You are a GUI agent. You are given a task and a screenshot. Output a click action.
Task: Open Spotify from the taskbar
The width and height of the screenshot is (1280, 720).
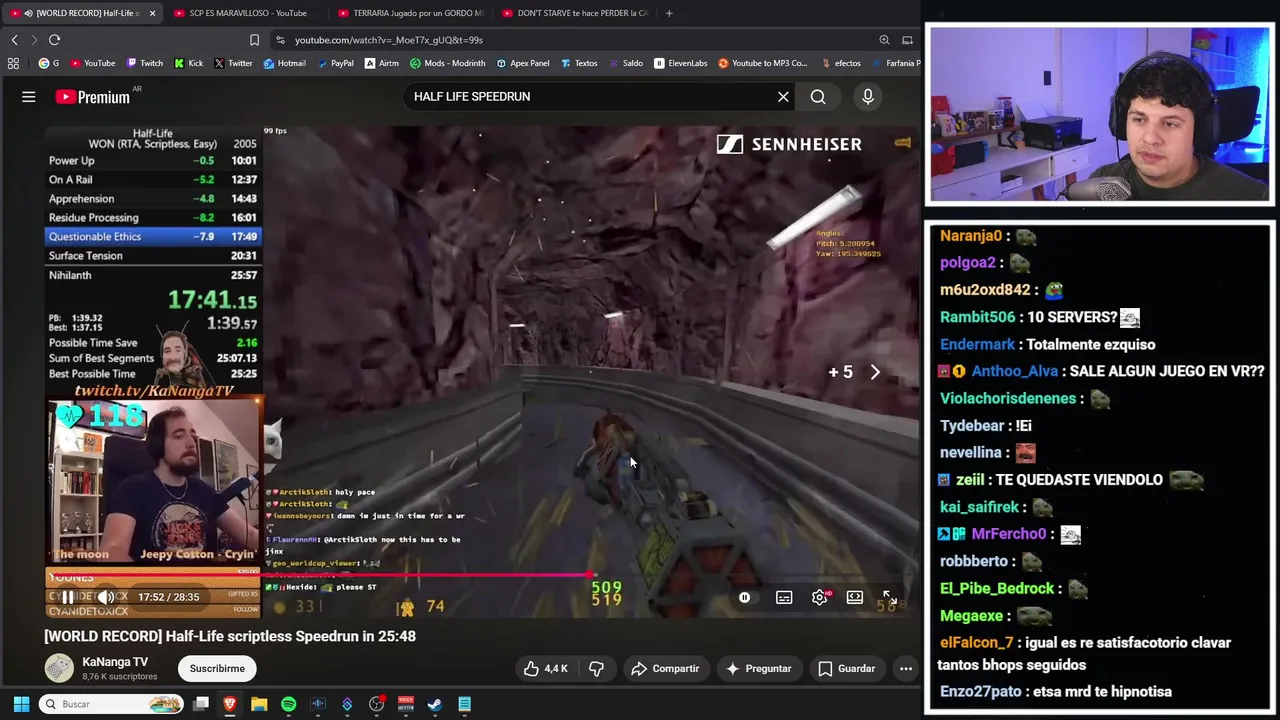288,704
